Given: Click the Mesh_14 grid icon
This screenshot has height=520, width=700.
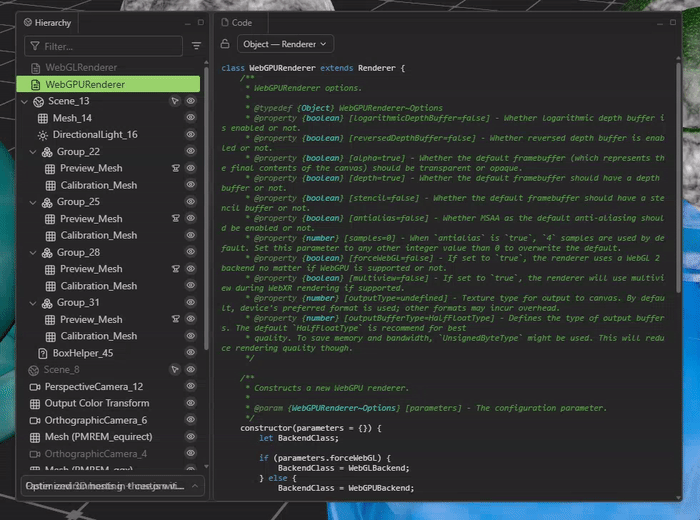Looking at the screenshot, I should (42, 118).
